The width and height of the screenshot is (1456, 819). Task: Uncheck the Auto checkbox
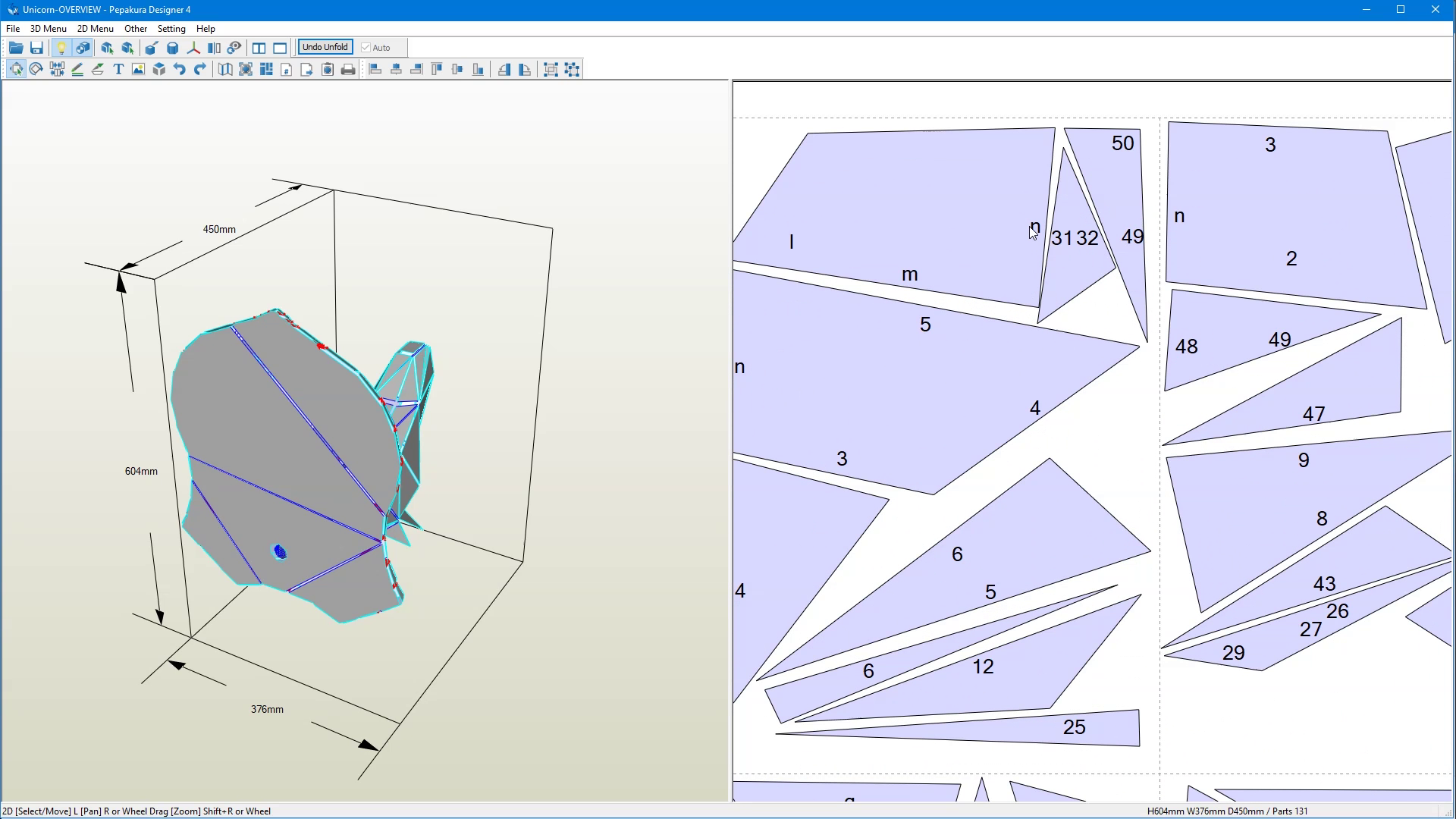pyautogui.click(x=367, y=47)
